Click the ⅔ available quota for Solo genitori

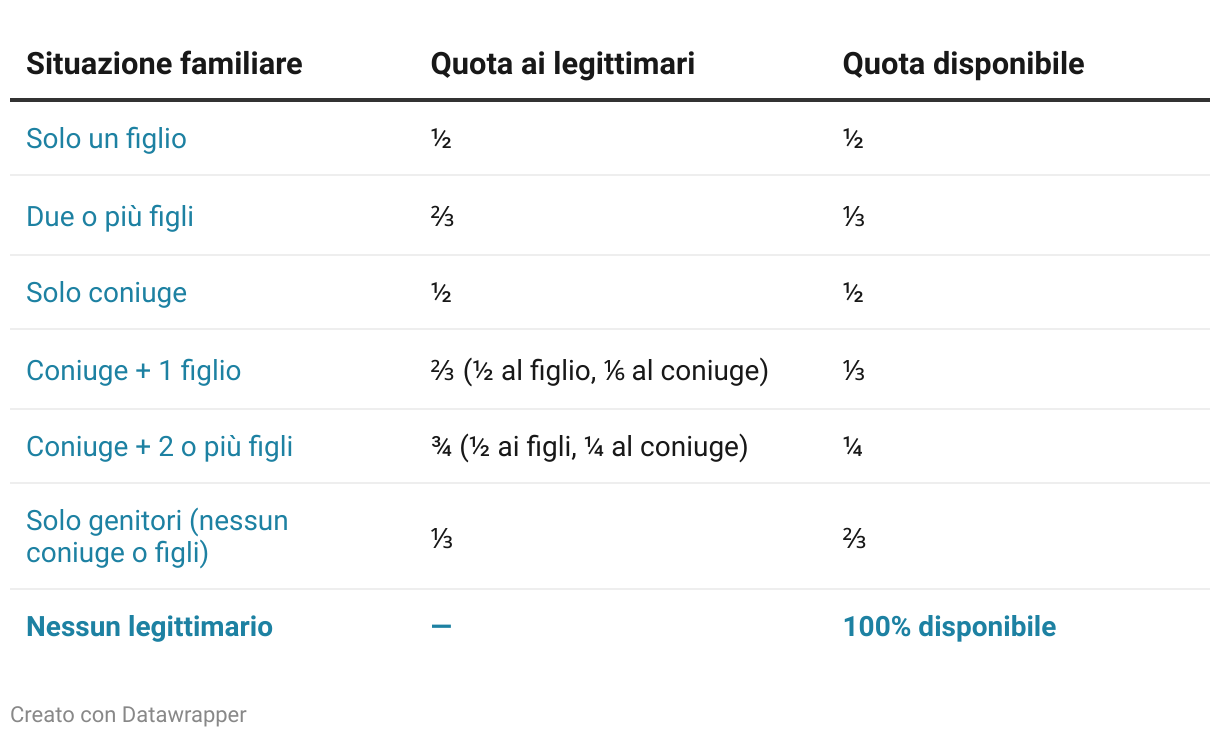pos(854,540)
